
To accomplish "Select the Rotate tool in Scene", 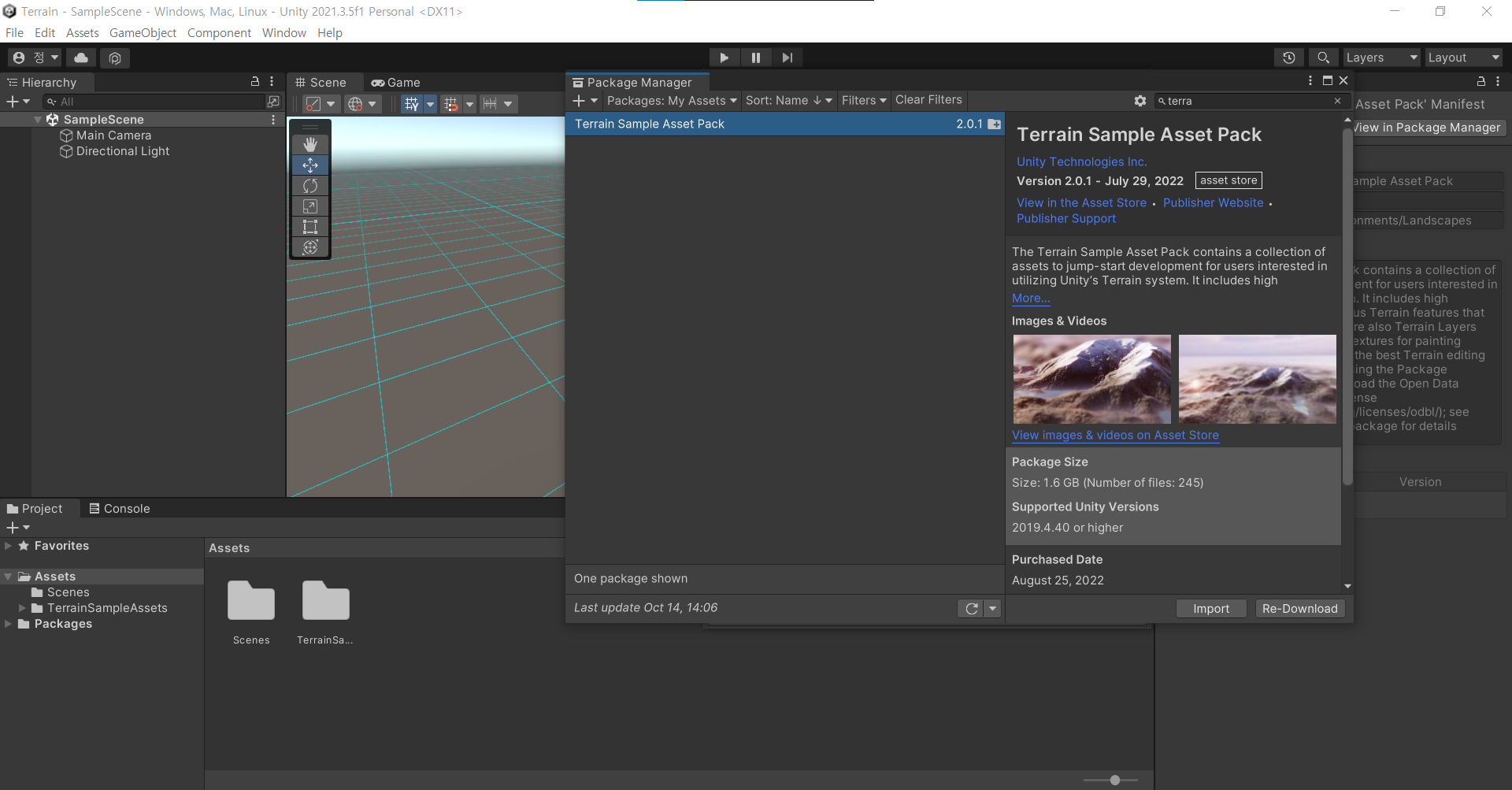I will tap(310, 185).
